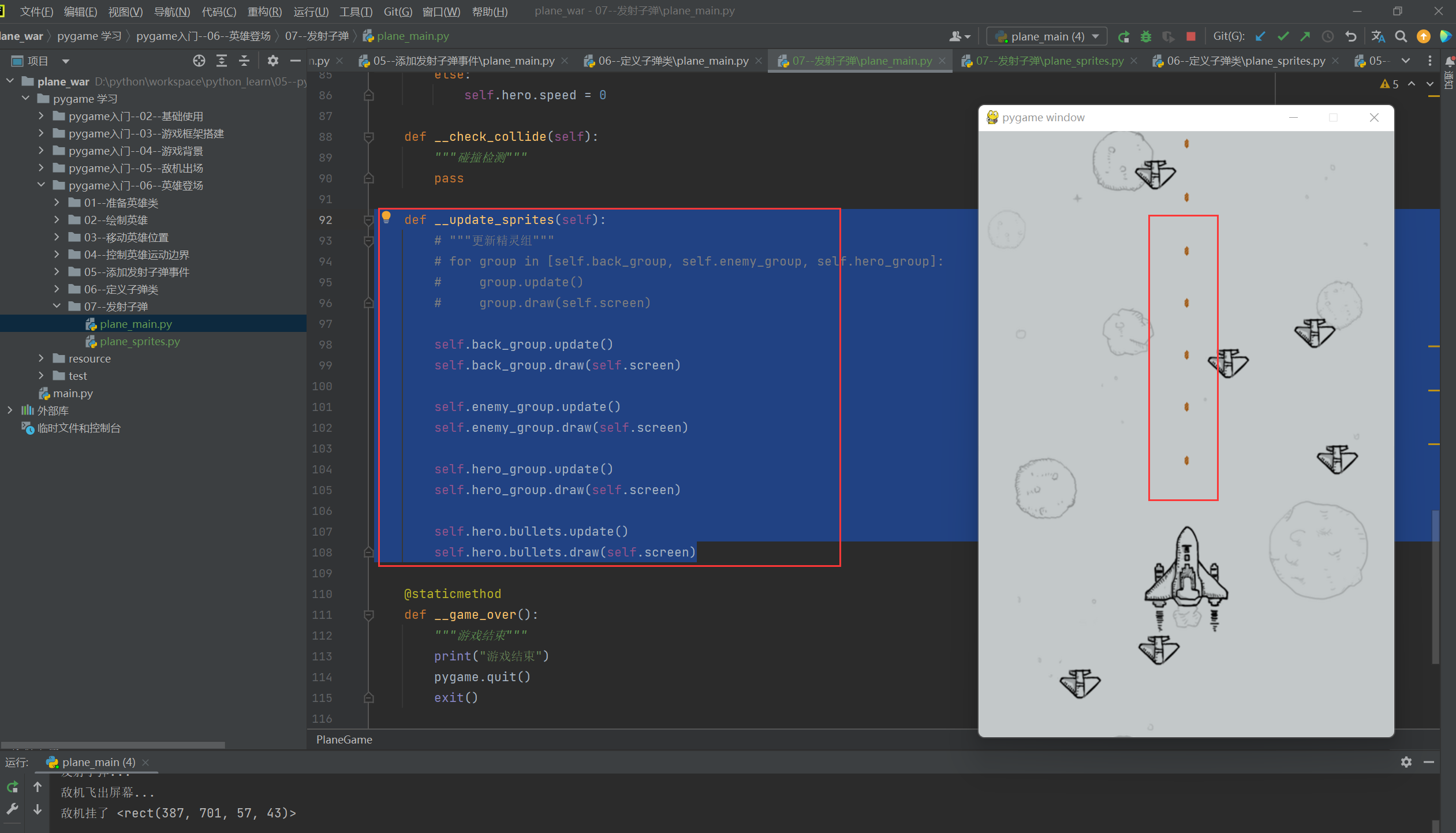Open plane_sprites.py in the project tree
This screenshot has width=1456, height=833.
click(x=140, y=341)
